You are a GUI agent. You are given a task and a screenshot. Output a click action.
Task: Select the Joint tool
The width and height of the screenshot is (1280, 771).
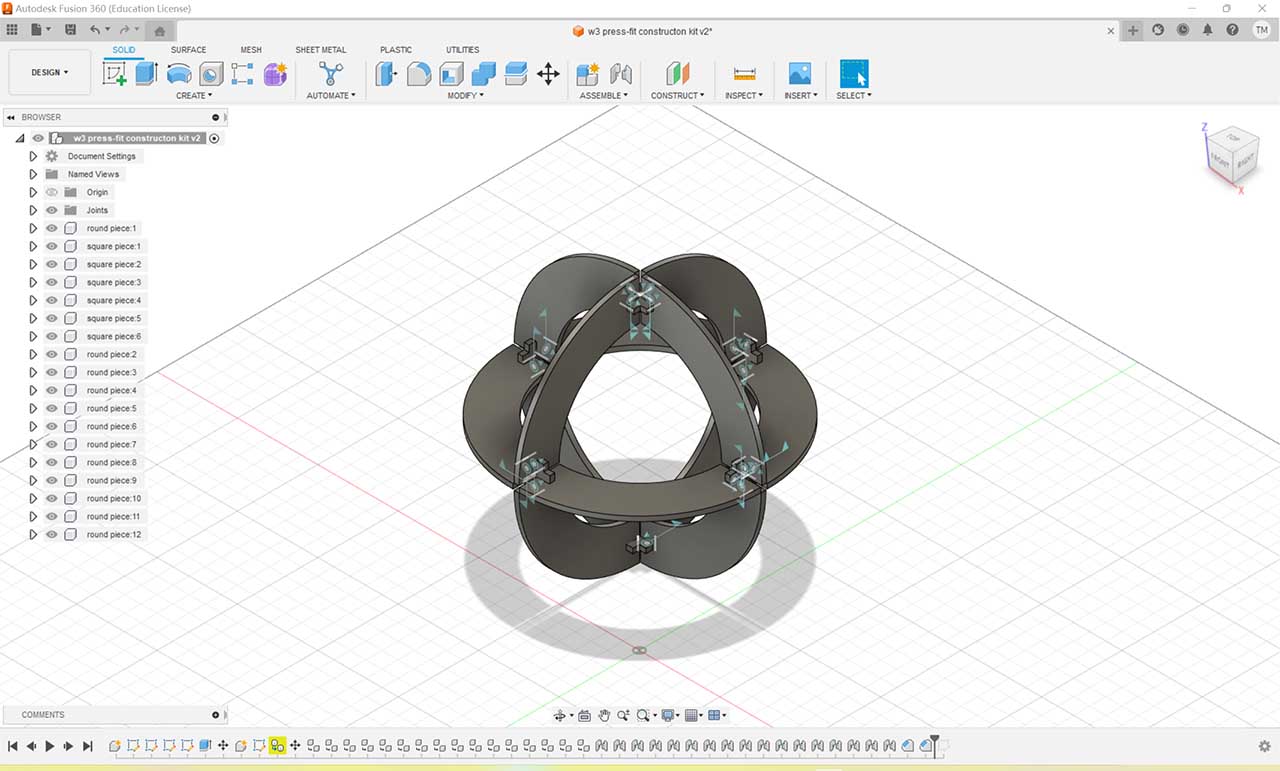(x=621, y=74)
